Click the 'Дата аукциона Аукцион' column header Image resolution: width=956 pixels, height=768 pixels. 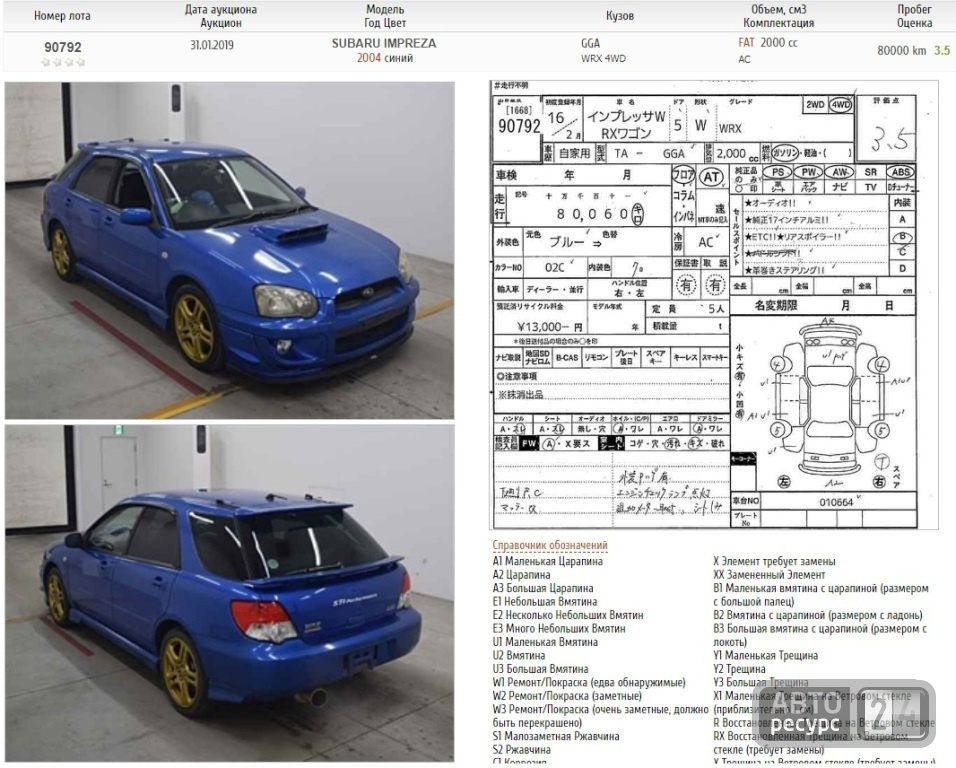tap(221, 16)
